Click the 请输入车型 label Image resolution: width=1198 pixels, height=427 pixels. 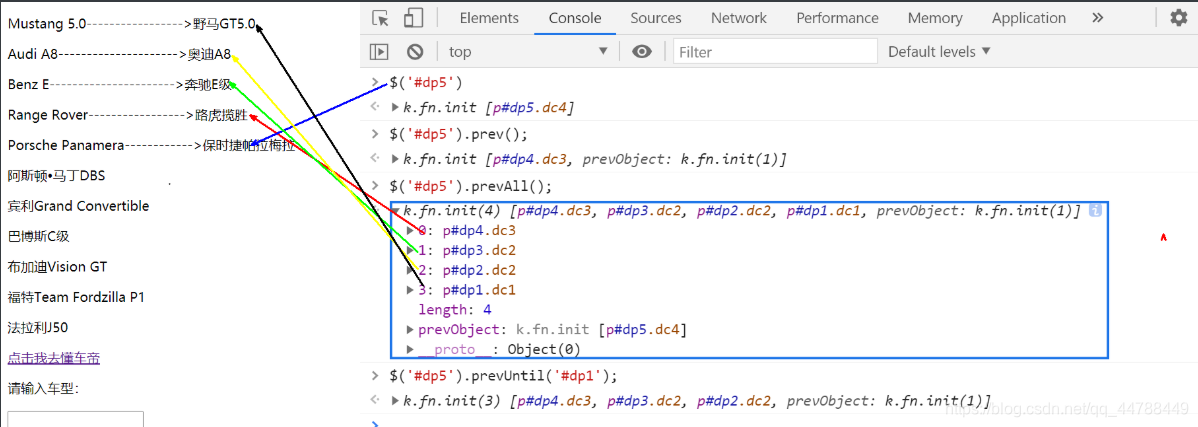click(44, 389)
